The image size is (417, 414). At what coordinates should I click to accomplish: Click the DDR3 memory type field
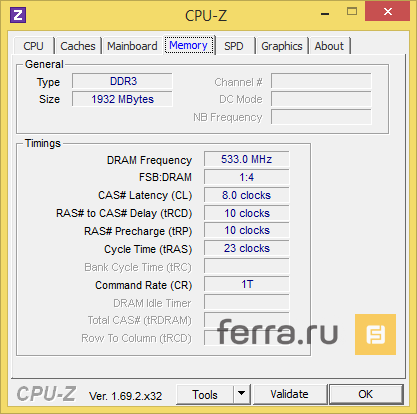122,81
